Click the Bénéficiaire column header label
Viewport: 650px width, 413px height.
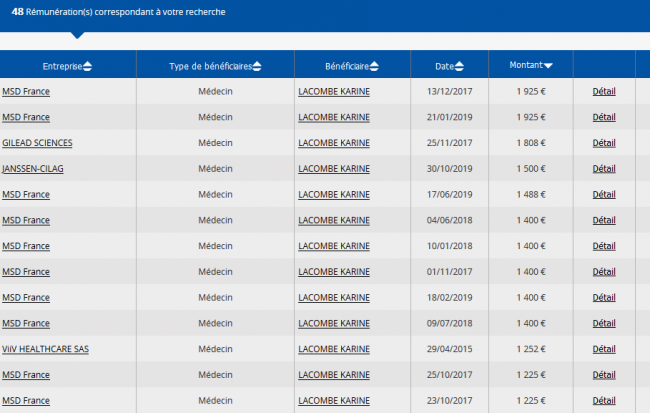tap(347, 66)
